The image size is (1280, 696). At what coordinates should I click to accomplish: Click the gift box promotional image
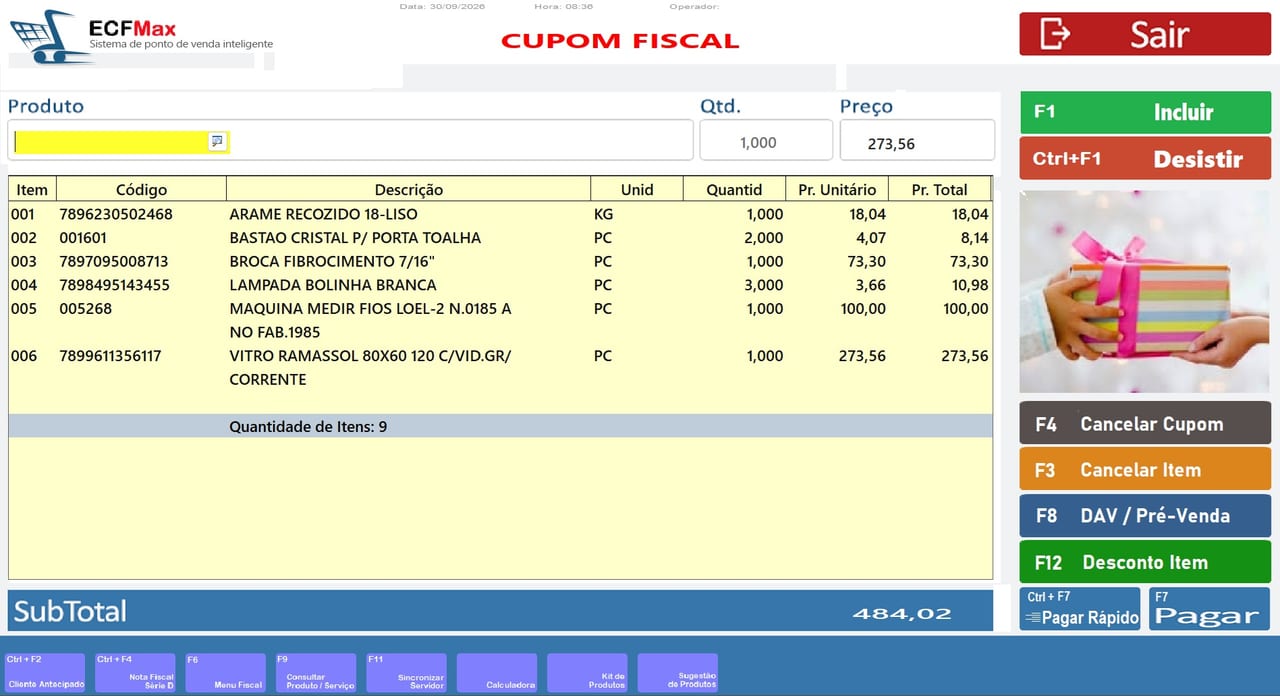coord(1145,291)
